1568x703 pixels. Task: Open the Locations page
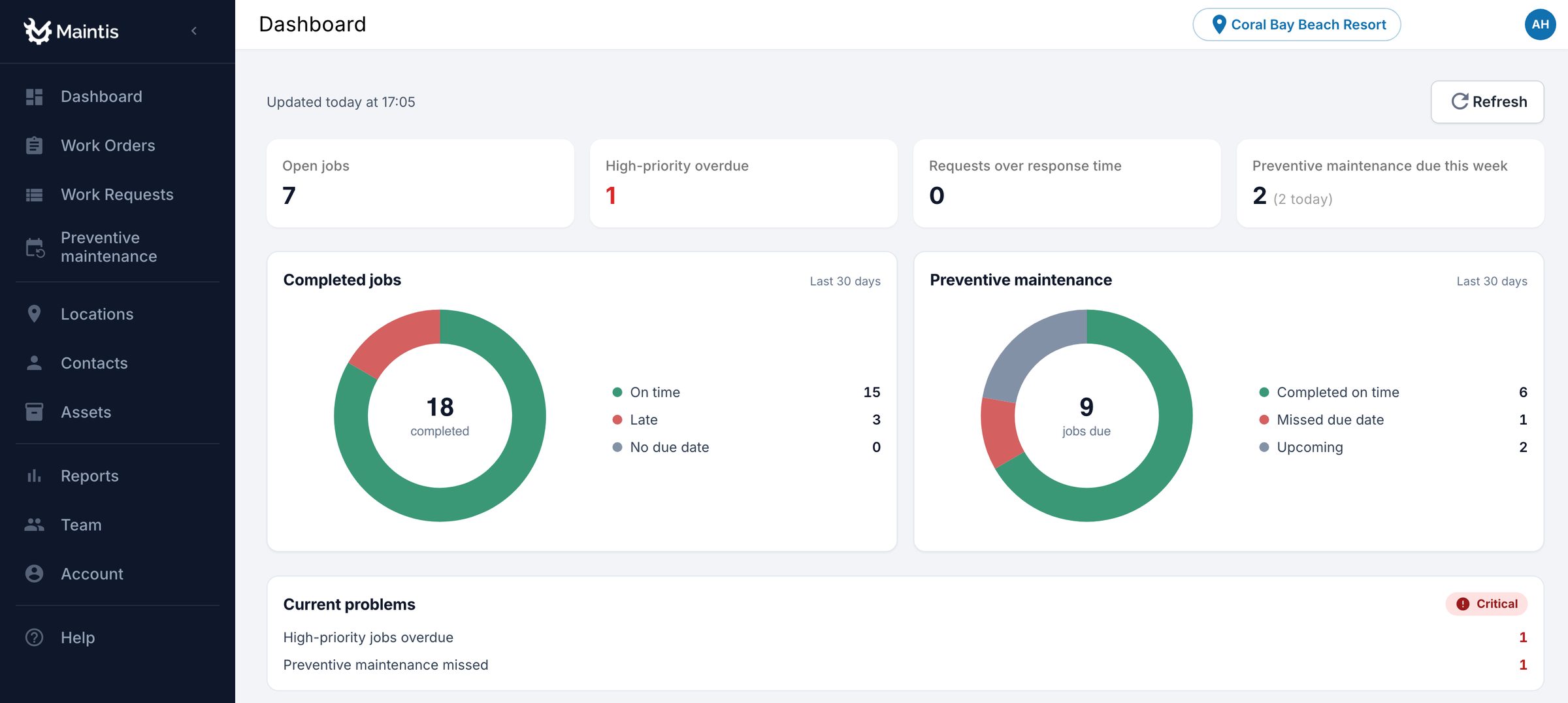pyautogui.click(x=118, y=314)
